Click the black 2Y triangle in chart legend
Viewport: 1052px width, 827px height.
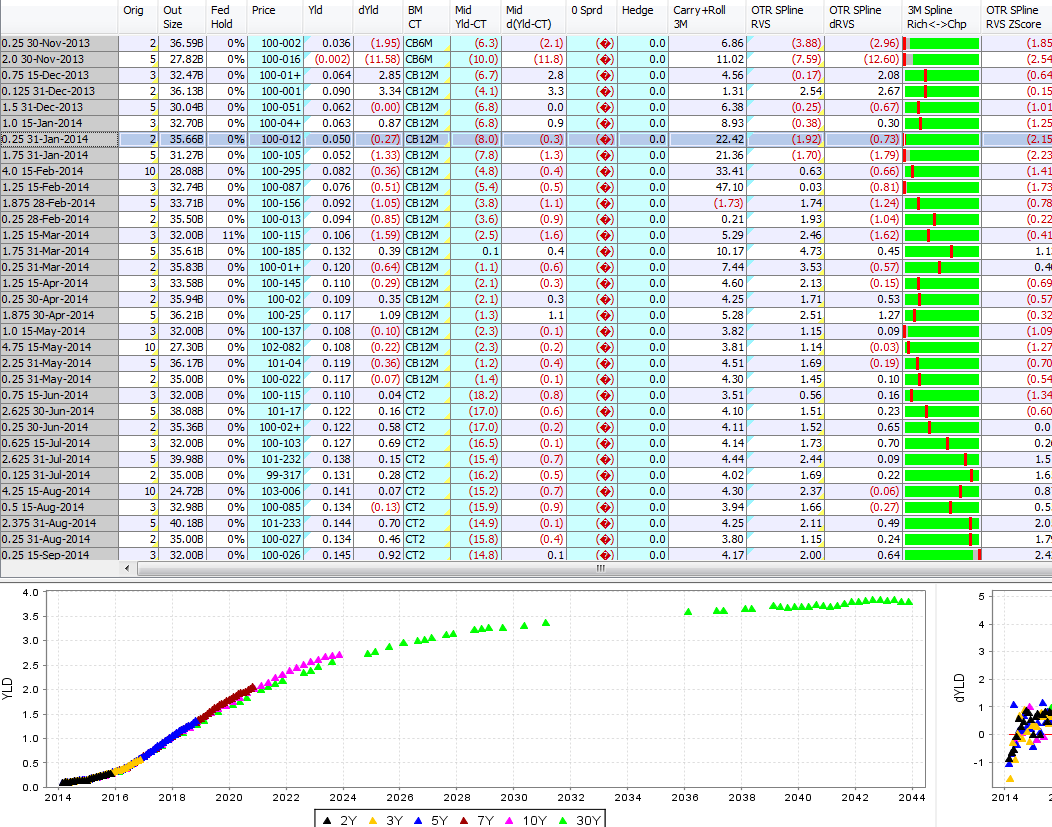tap(327, 820)
